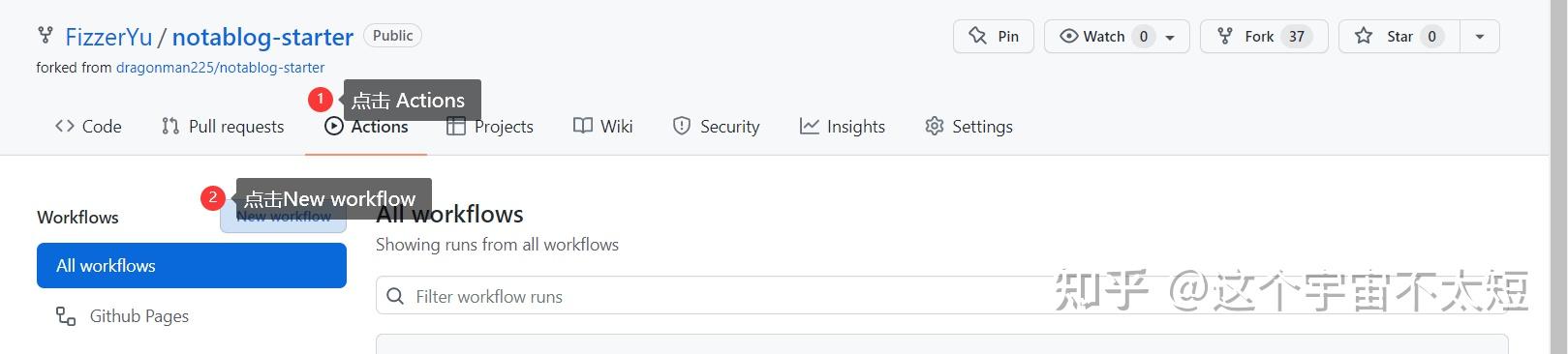Select the Code tab
The width and height of the screenshot is (1568, 354).
click(88, 126)
